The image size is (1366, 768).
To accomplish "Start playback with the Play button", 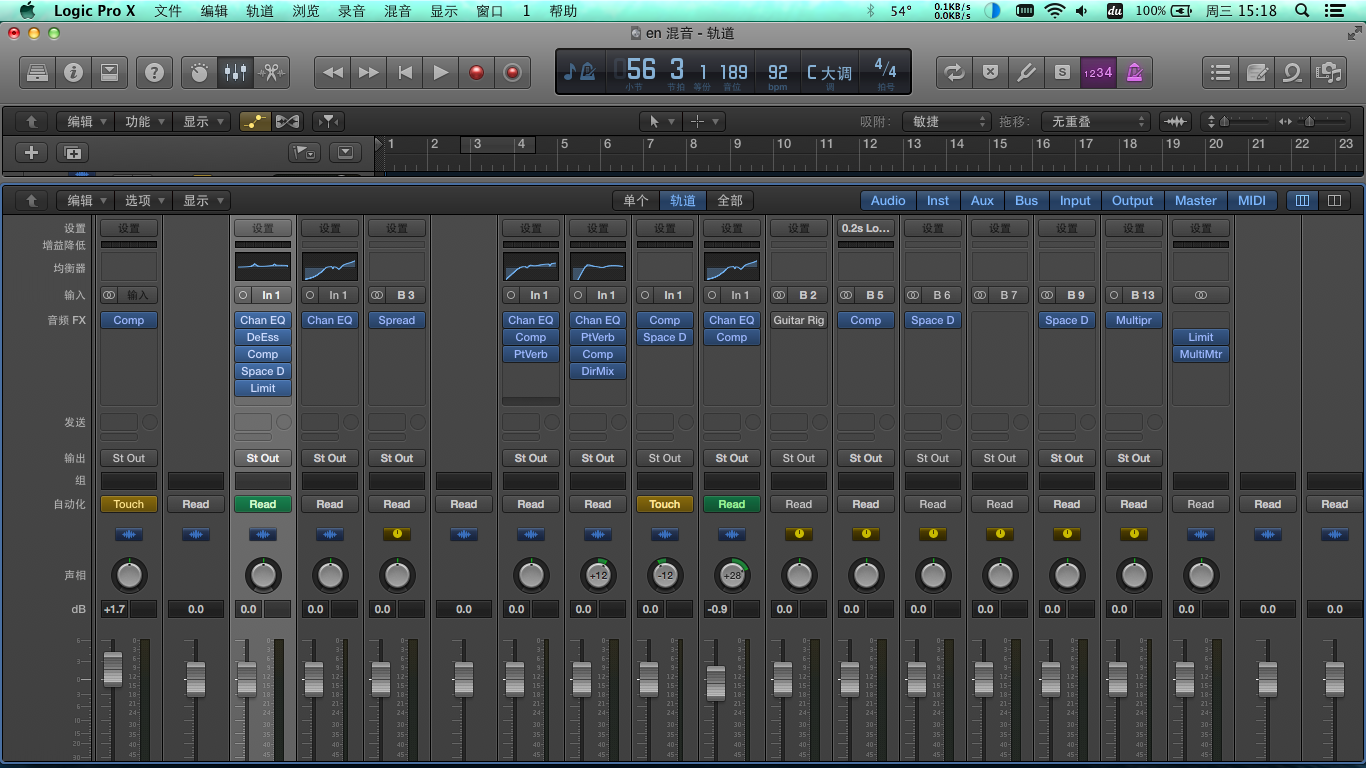I will pos(441,72).
